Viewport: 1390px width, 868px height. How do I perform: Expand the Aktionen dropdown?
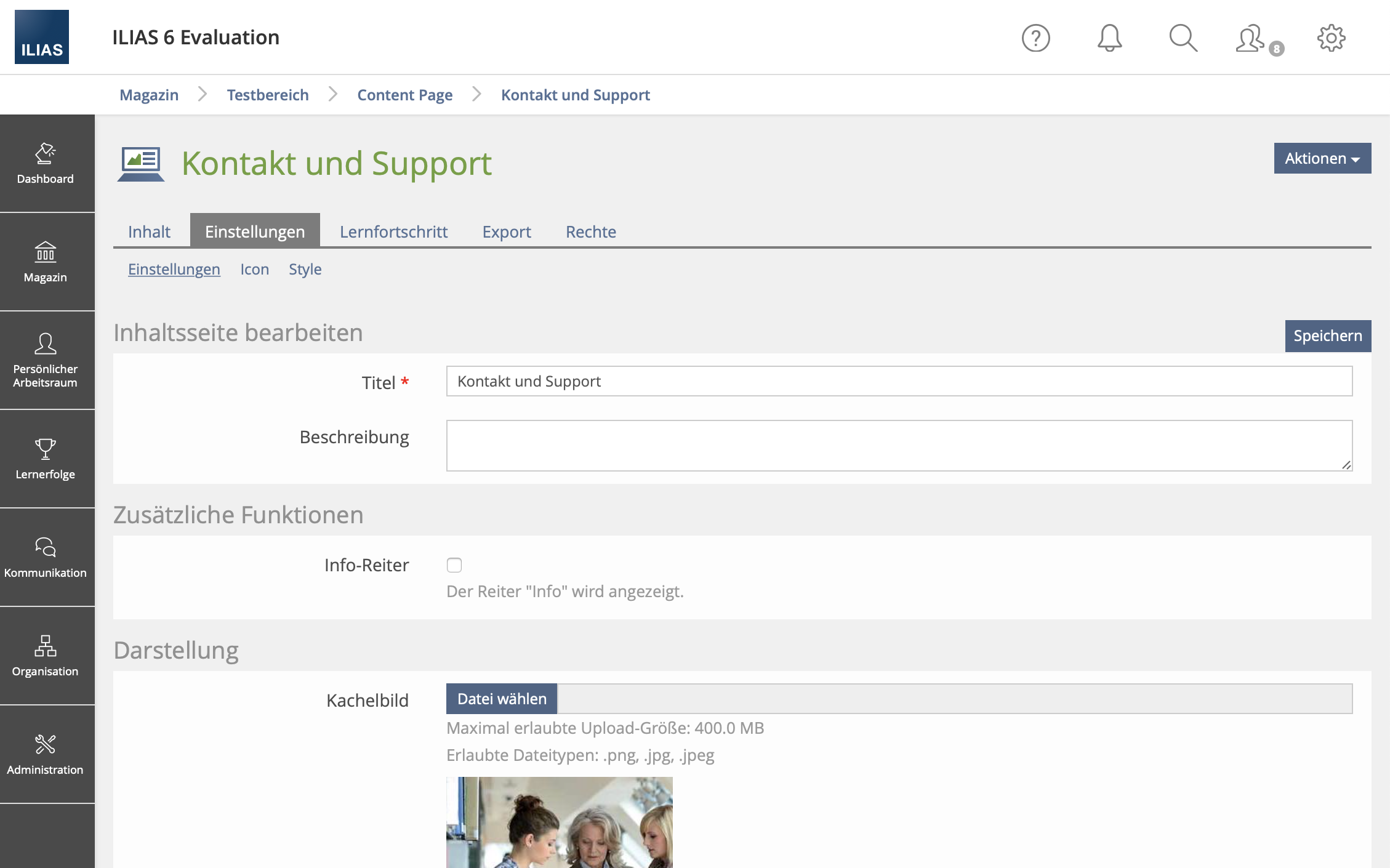tap(1322, 158)
